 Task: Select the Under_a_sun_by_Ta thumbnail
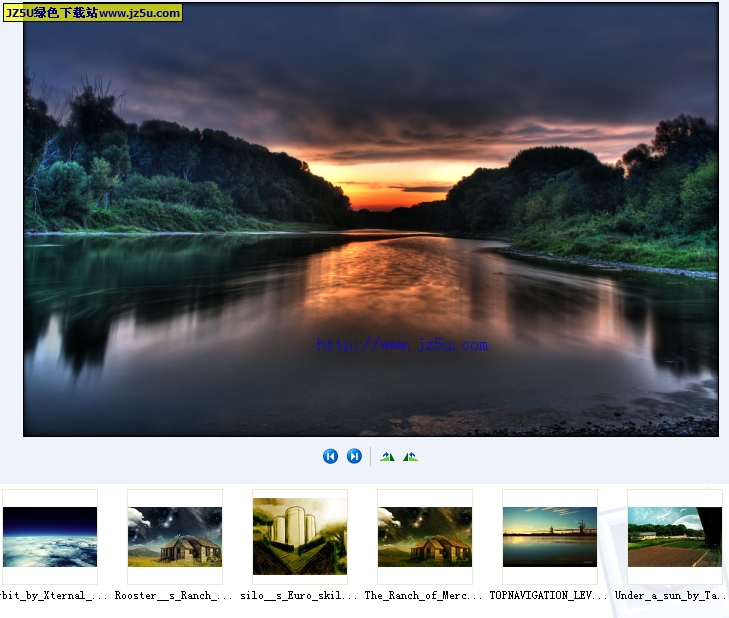click(x=675, y=537)
